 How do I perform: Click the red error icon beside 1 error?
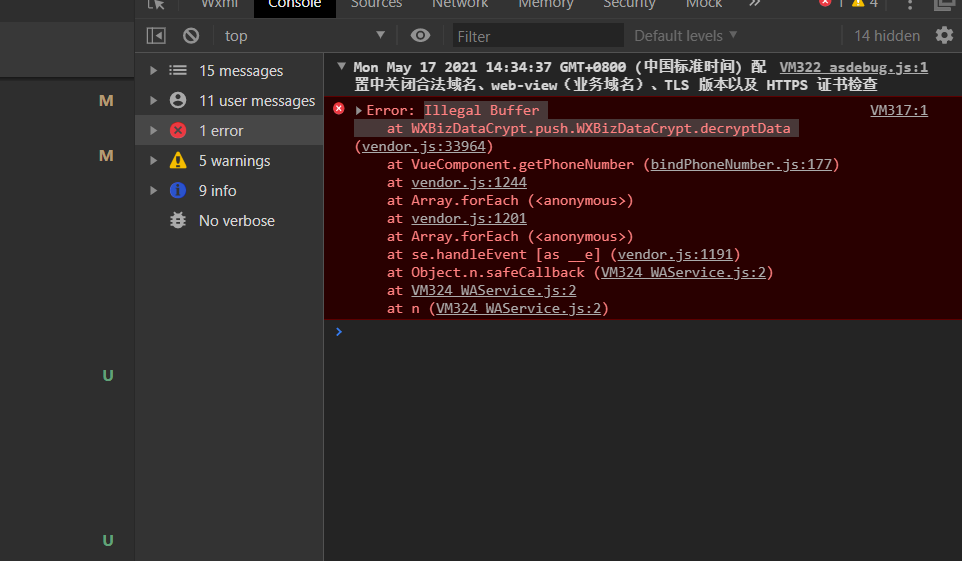tap(178, 130)
